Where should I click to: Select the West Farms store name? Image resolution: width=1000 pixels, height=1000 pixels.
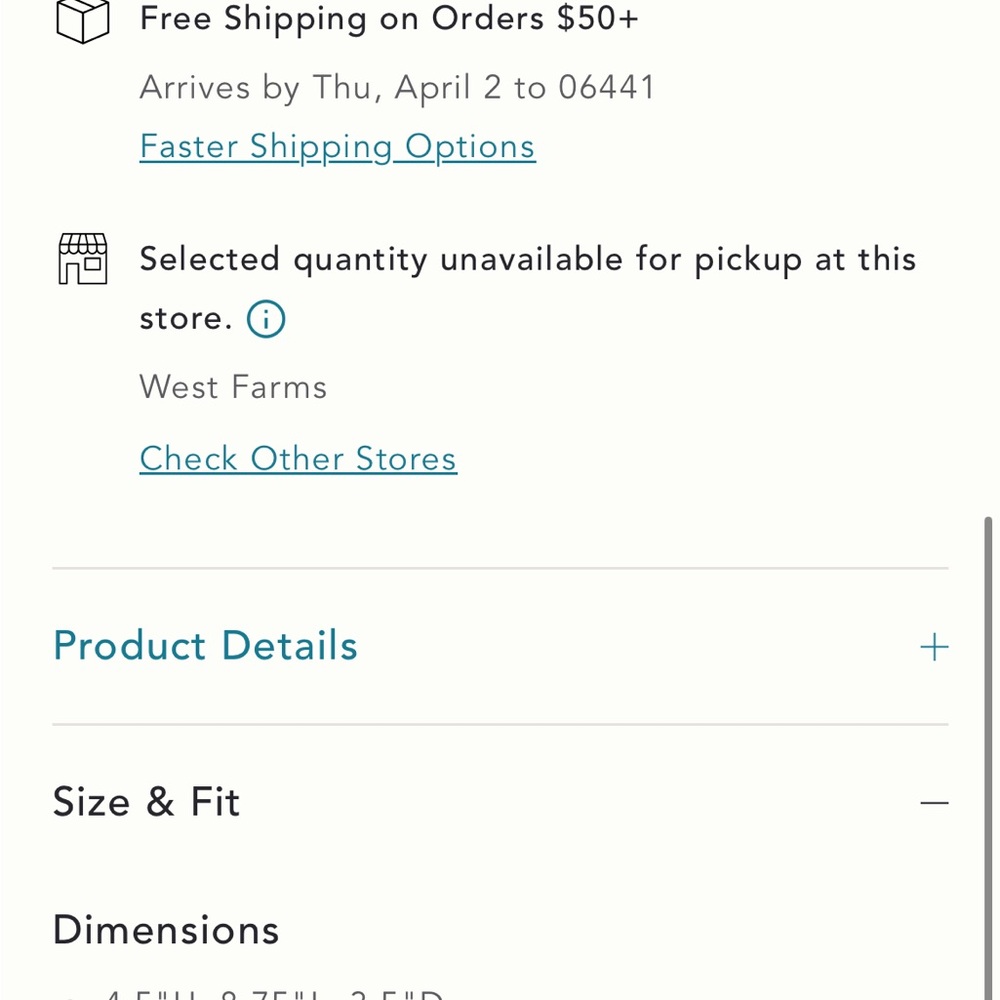tap(233, 387)
